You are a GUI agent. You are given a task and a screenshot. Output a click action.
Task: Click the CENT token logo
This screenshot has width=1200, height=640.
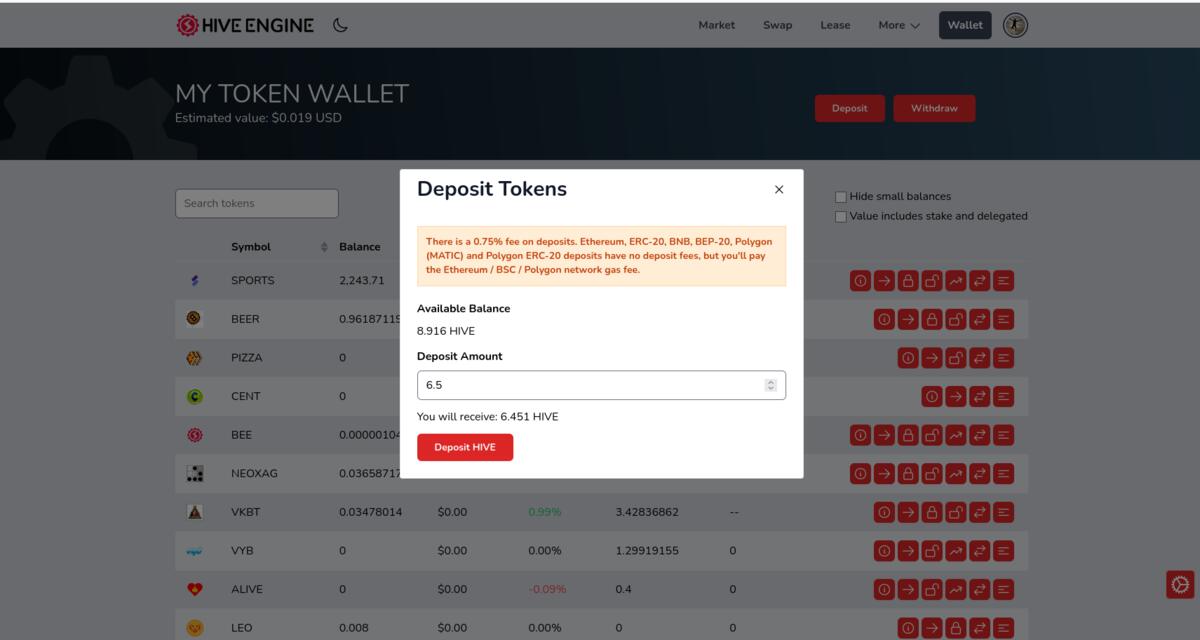[194, 397]
